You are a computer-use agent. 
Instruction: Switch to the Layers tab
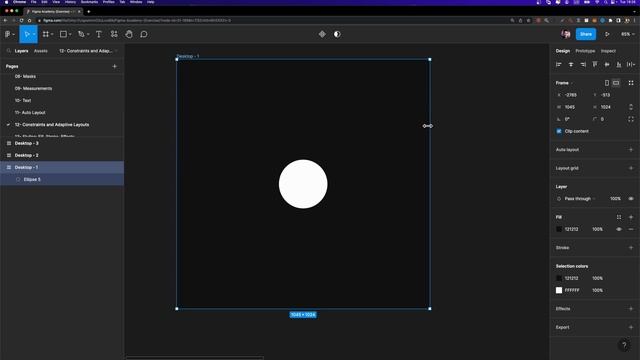21,51
